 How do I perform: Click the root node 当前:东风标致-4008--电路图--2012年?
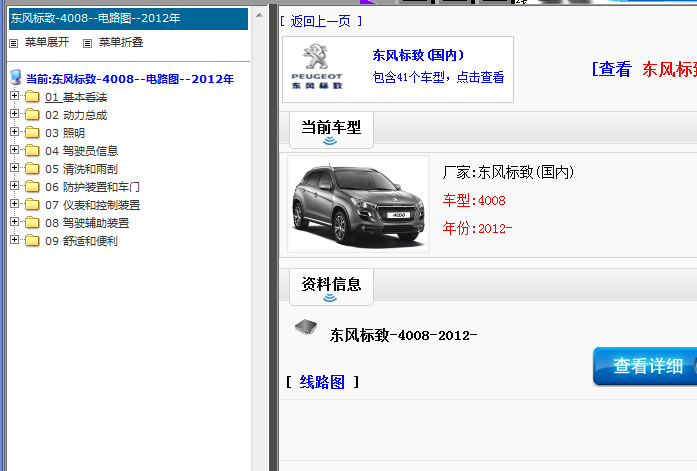coord(130,79)
